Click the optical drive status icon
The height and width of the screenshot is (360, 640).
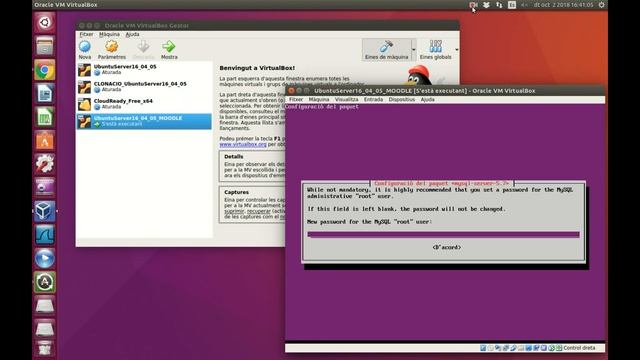pyautogui.click(x=491, y=348)
